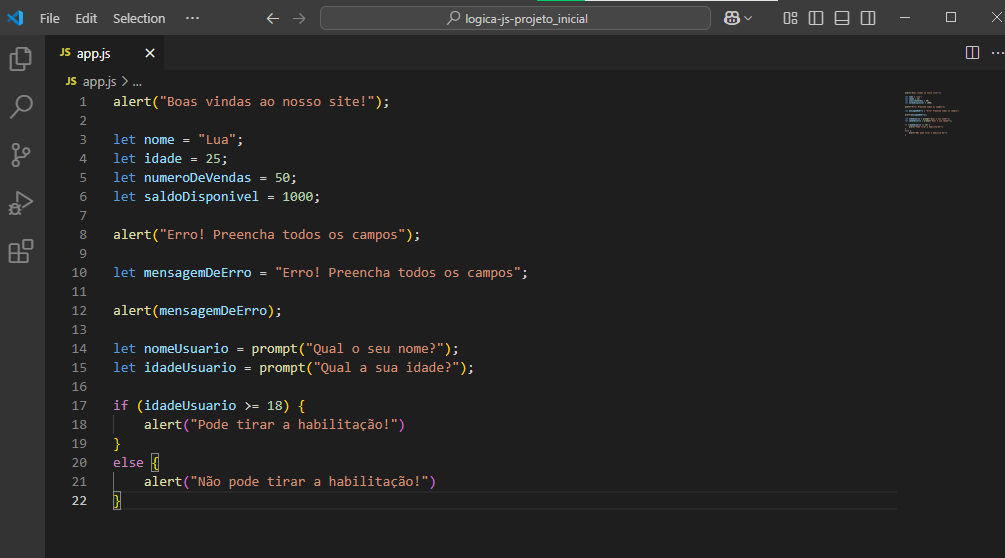
Task: Open the Explorer view in activity bar
Action: 21,59
